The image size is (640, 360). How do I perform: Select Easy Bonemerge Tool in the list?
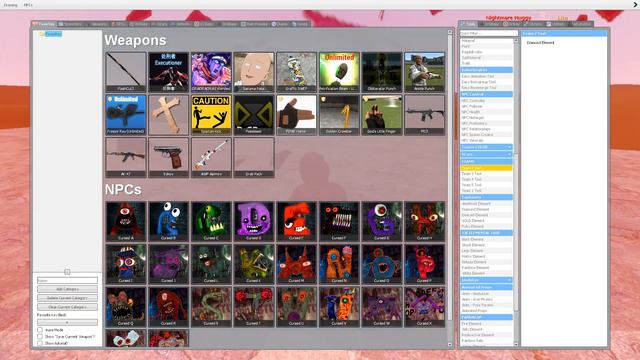click(486, 88)
